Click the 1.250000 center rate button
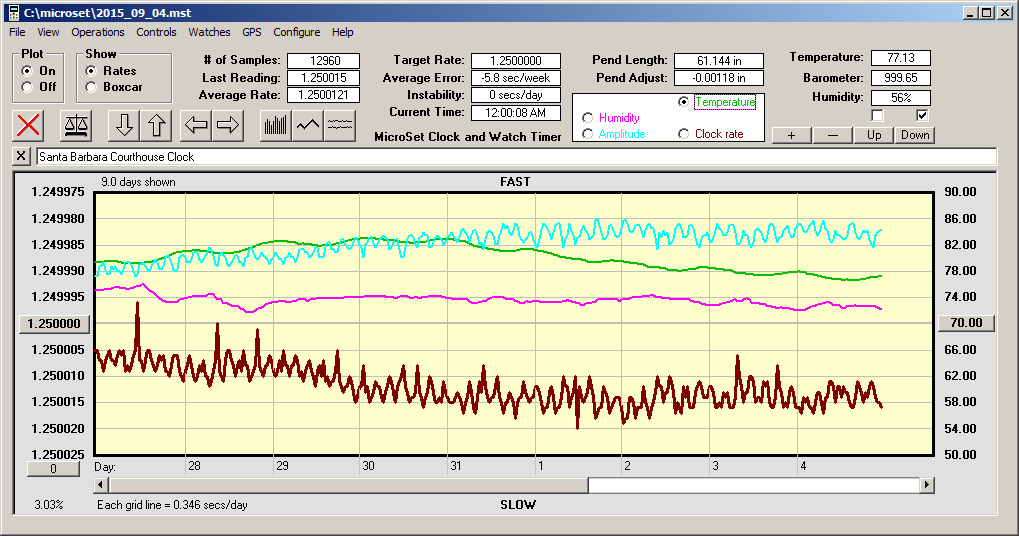The width and height of the screenshot is (1019, 536). click(x=54, y=324)
